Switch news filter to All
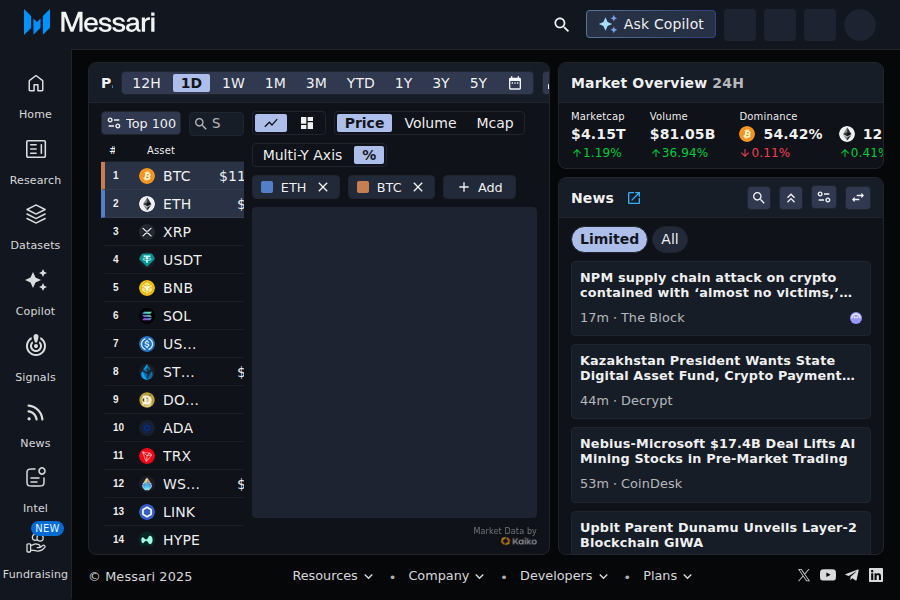 click(670, 239)
